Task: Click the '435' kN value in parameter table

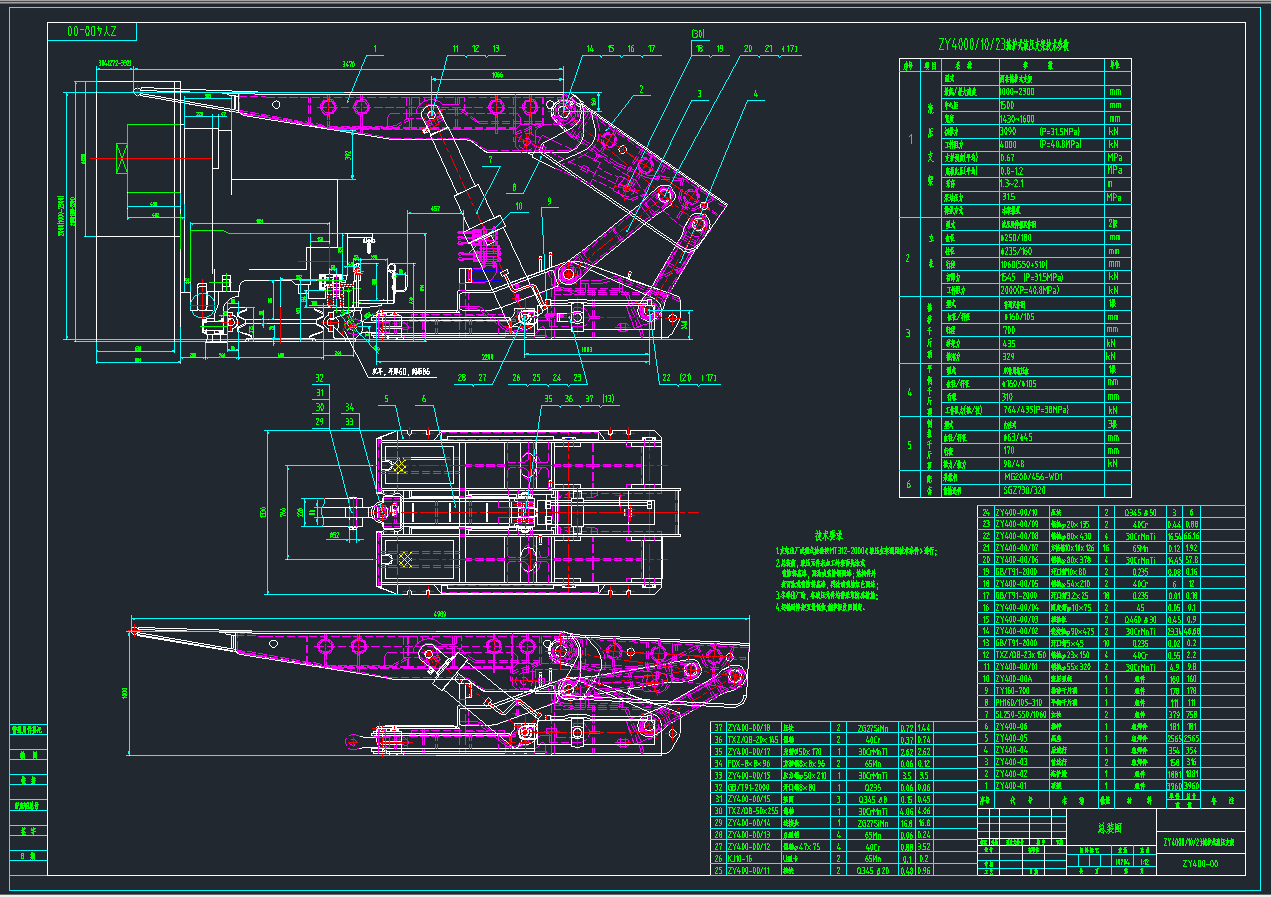Action: (1010, 343)
